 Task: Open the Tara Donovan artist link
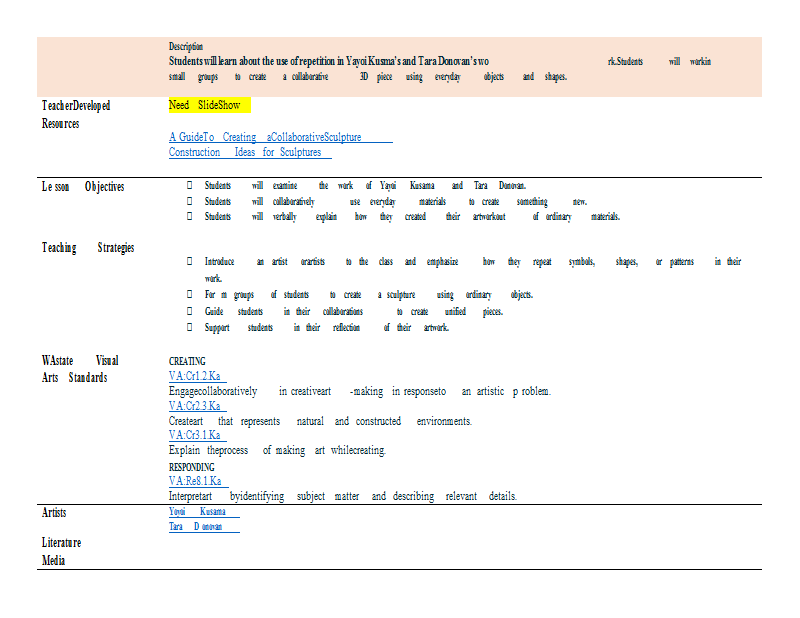pyautogui.click(x=204, y=527)
